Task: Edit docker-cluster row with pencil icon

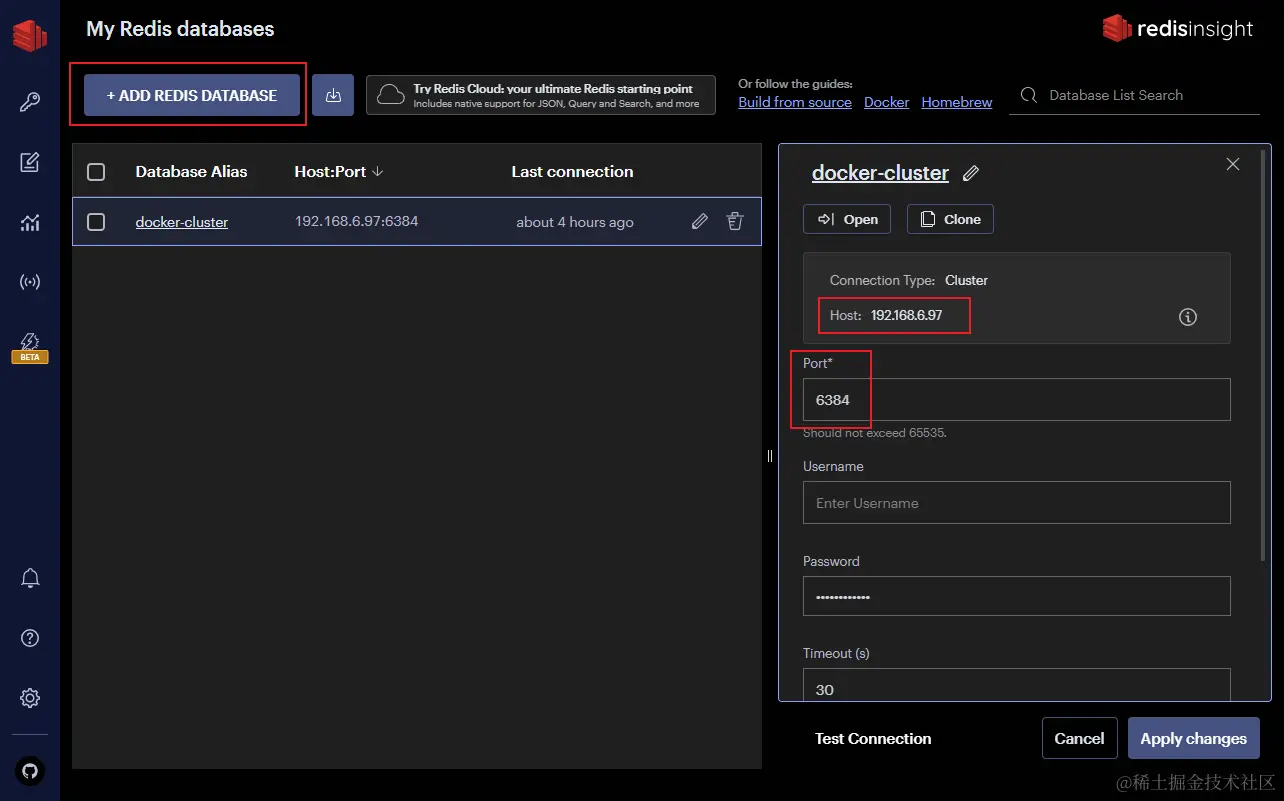Action: 700,221
